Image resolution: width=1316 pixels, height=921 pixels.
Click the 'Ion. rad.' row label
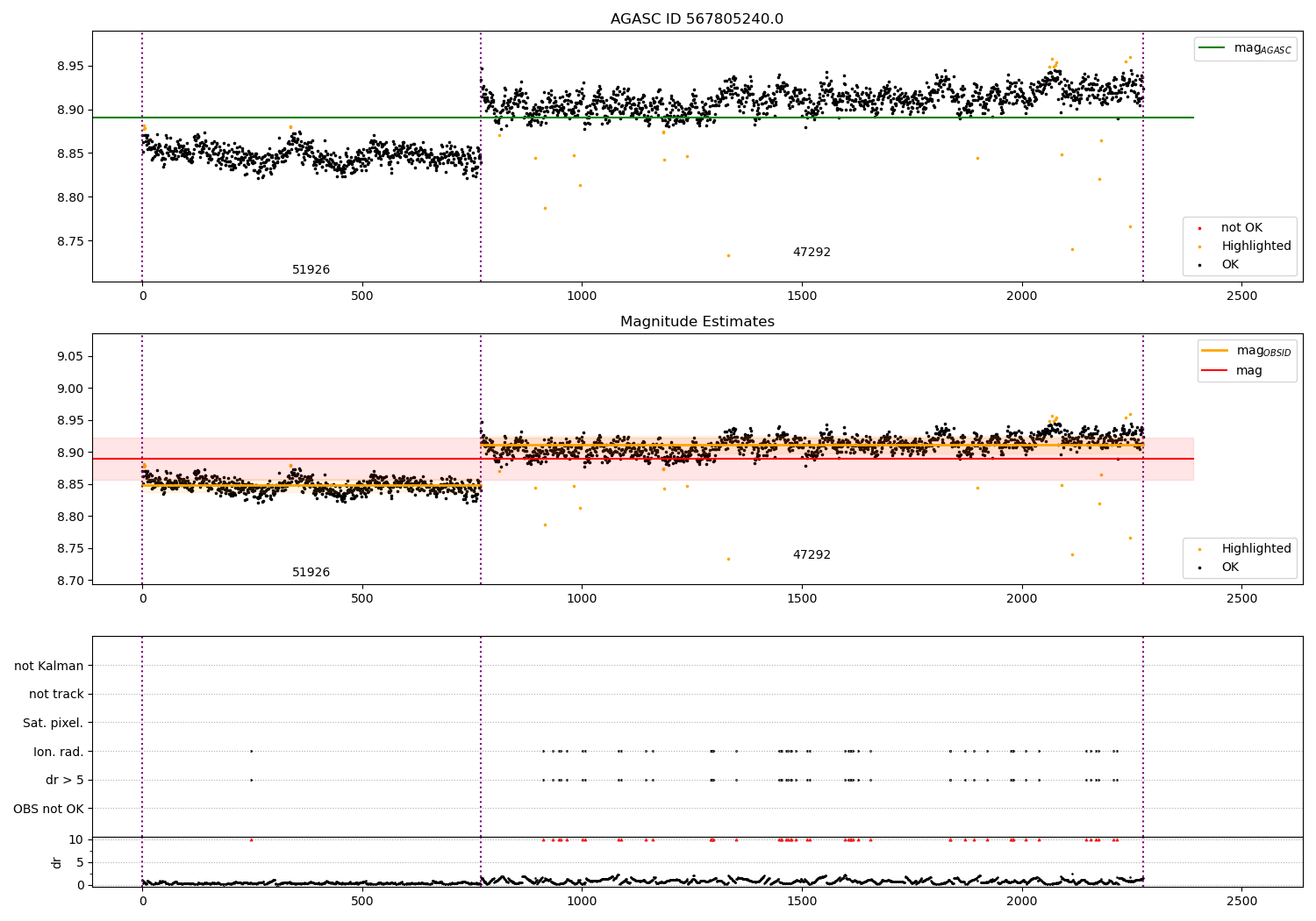[59, 753]
